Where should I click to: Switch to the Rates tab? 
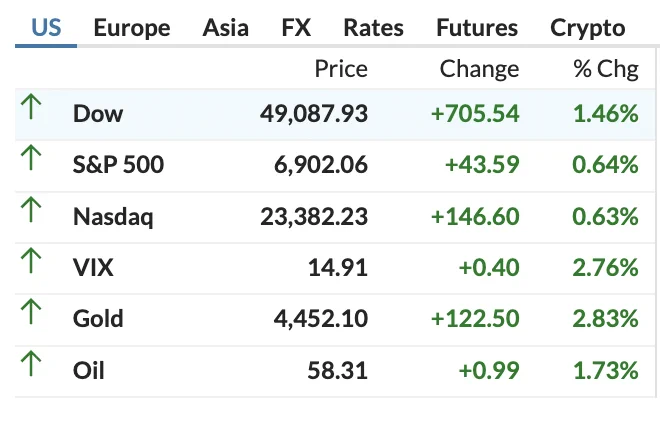coord(373,28)
